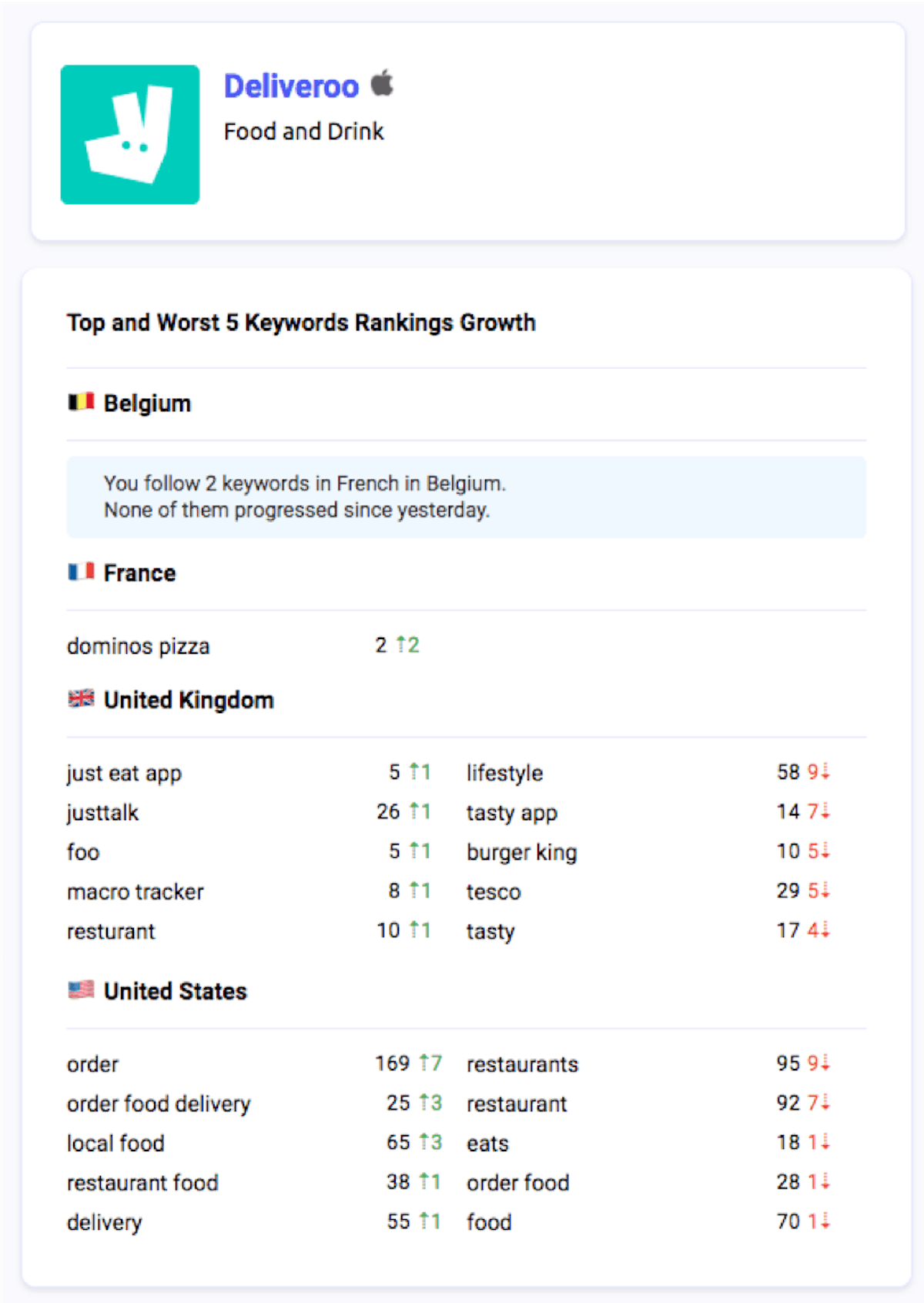Click the Belgium no-progress info banner

(466, 497)
